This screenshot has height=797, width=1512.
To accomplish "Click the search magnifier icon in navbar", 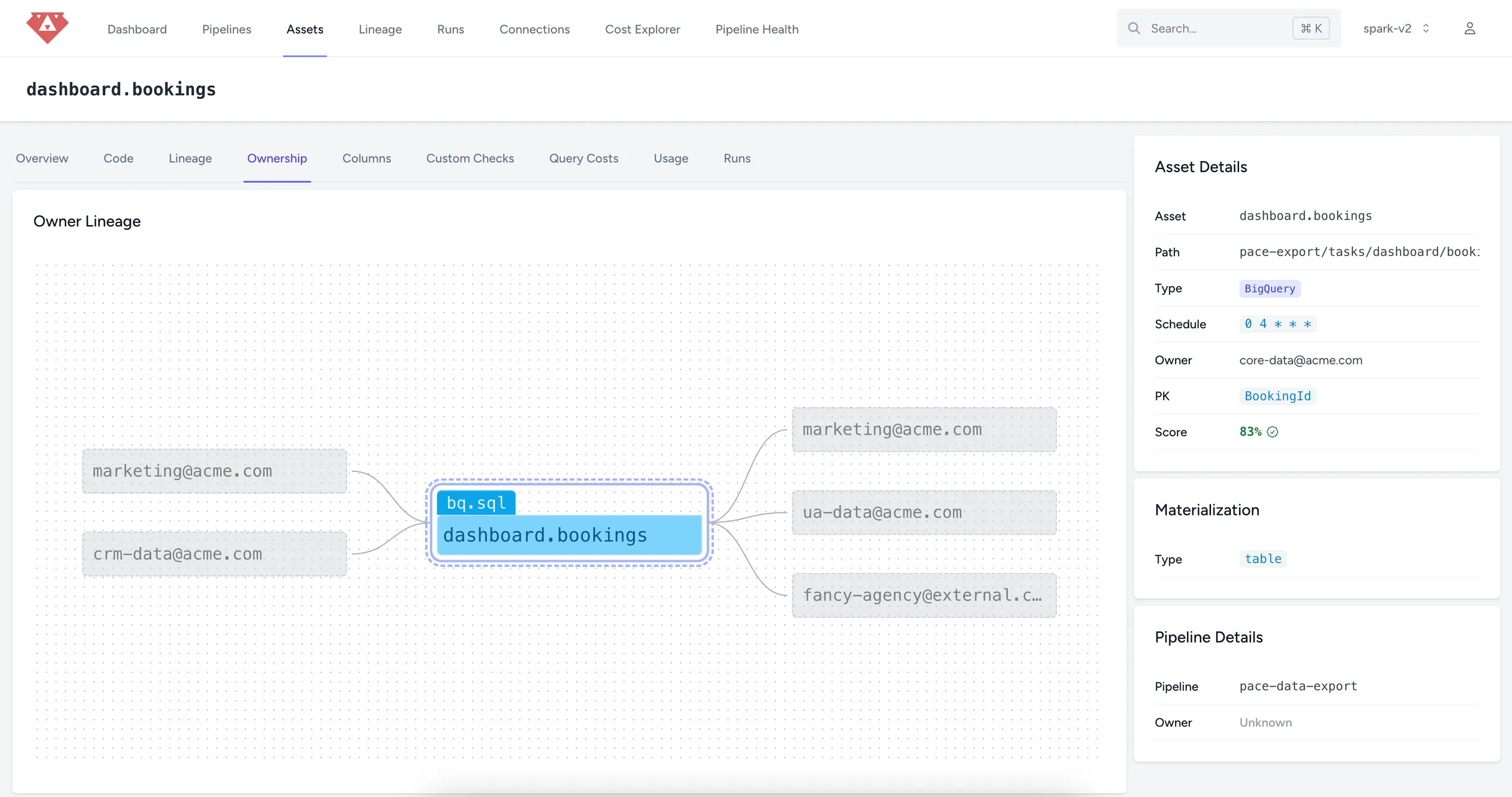I will 1134,28.
